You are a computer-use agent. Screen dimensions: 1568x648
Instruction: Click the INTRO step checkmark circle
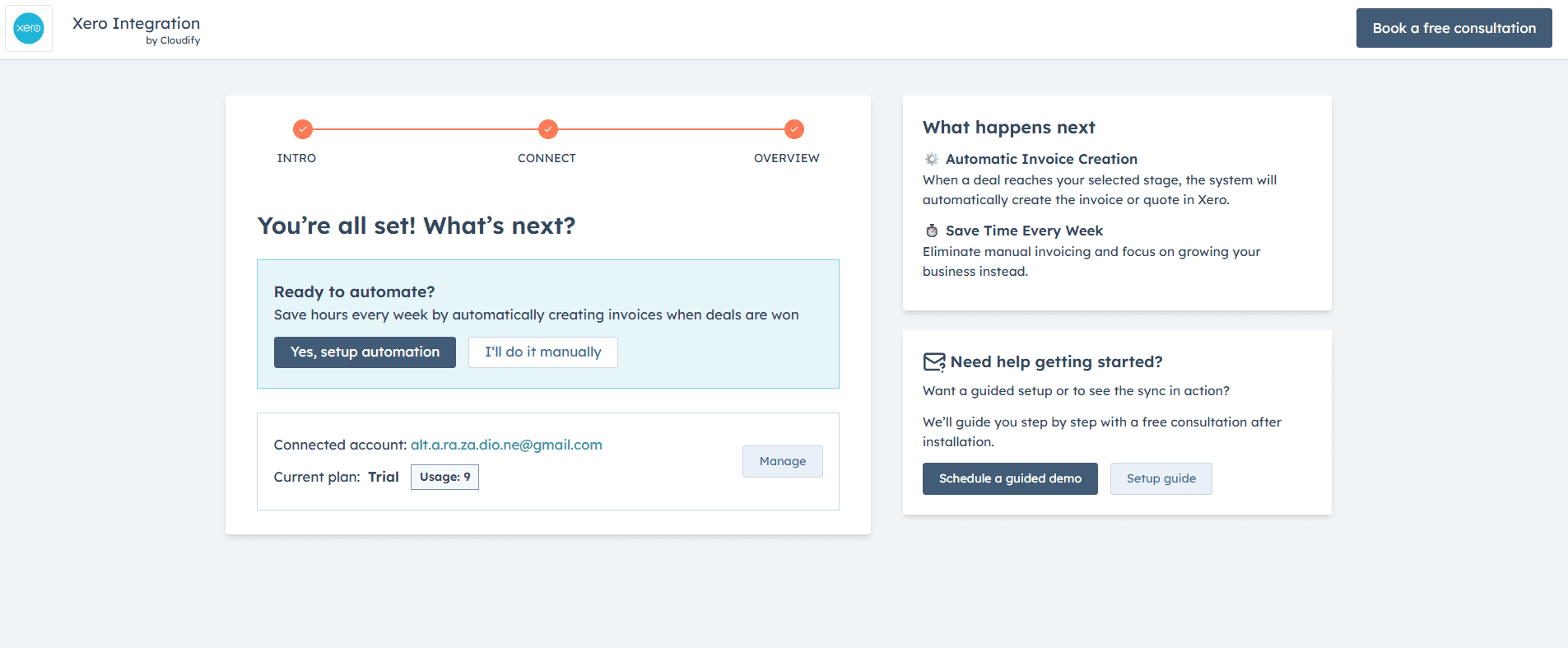pos(303,129)
